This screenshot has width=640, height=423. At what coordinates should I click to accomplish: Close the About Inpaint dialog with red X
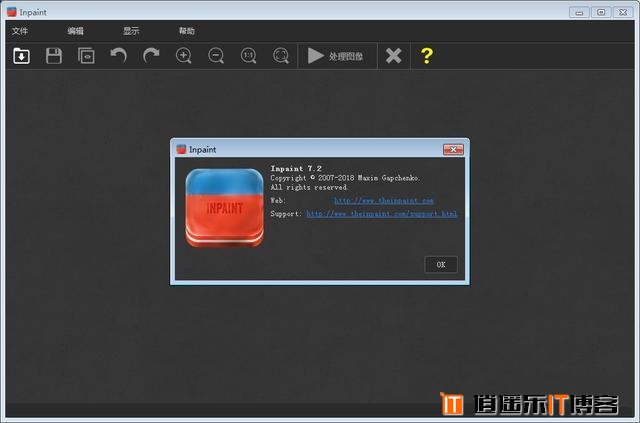[453, 149]
